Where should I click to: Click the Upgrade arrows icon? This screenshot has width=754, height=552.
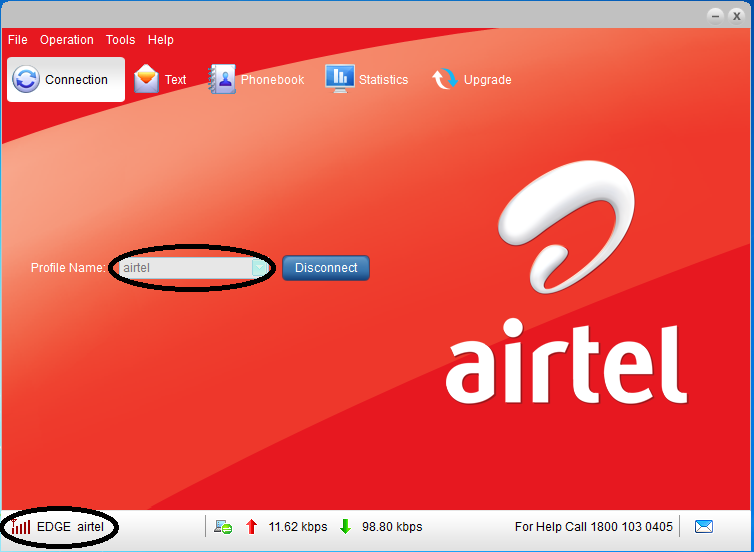point(444,79)
